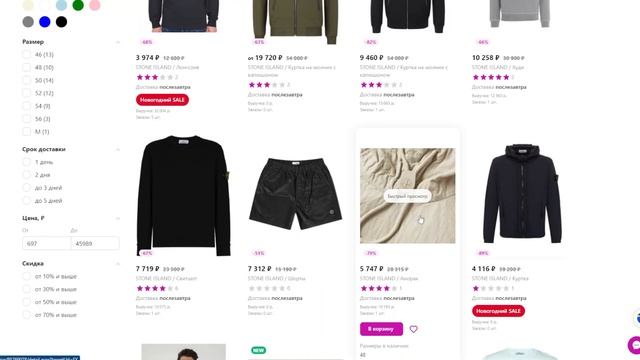Click the minimum price input field
Screen dimensions: 640x360
coord(46,243)
